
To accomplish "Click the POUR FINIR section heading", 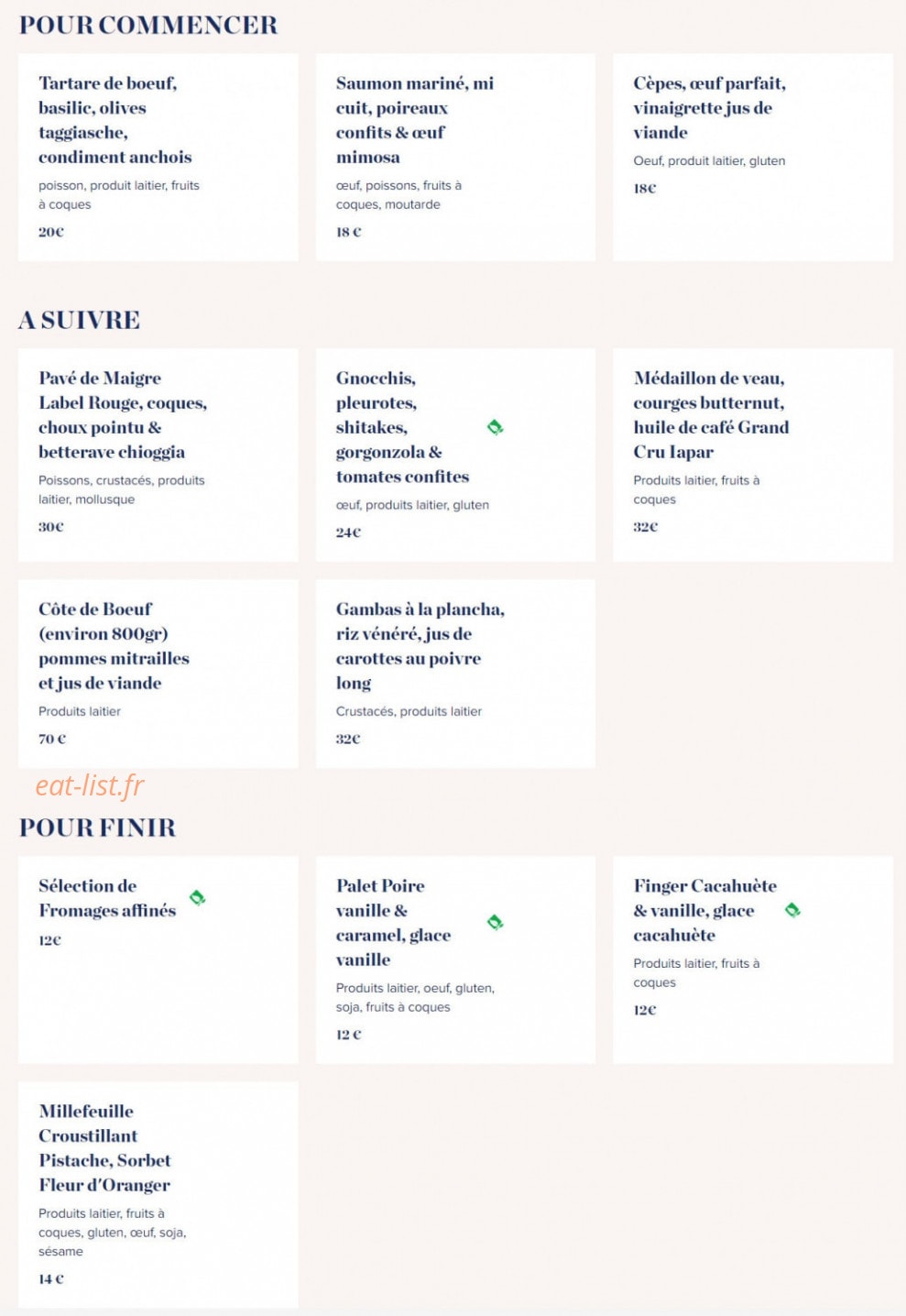I will click(97, 828).
